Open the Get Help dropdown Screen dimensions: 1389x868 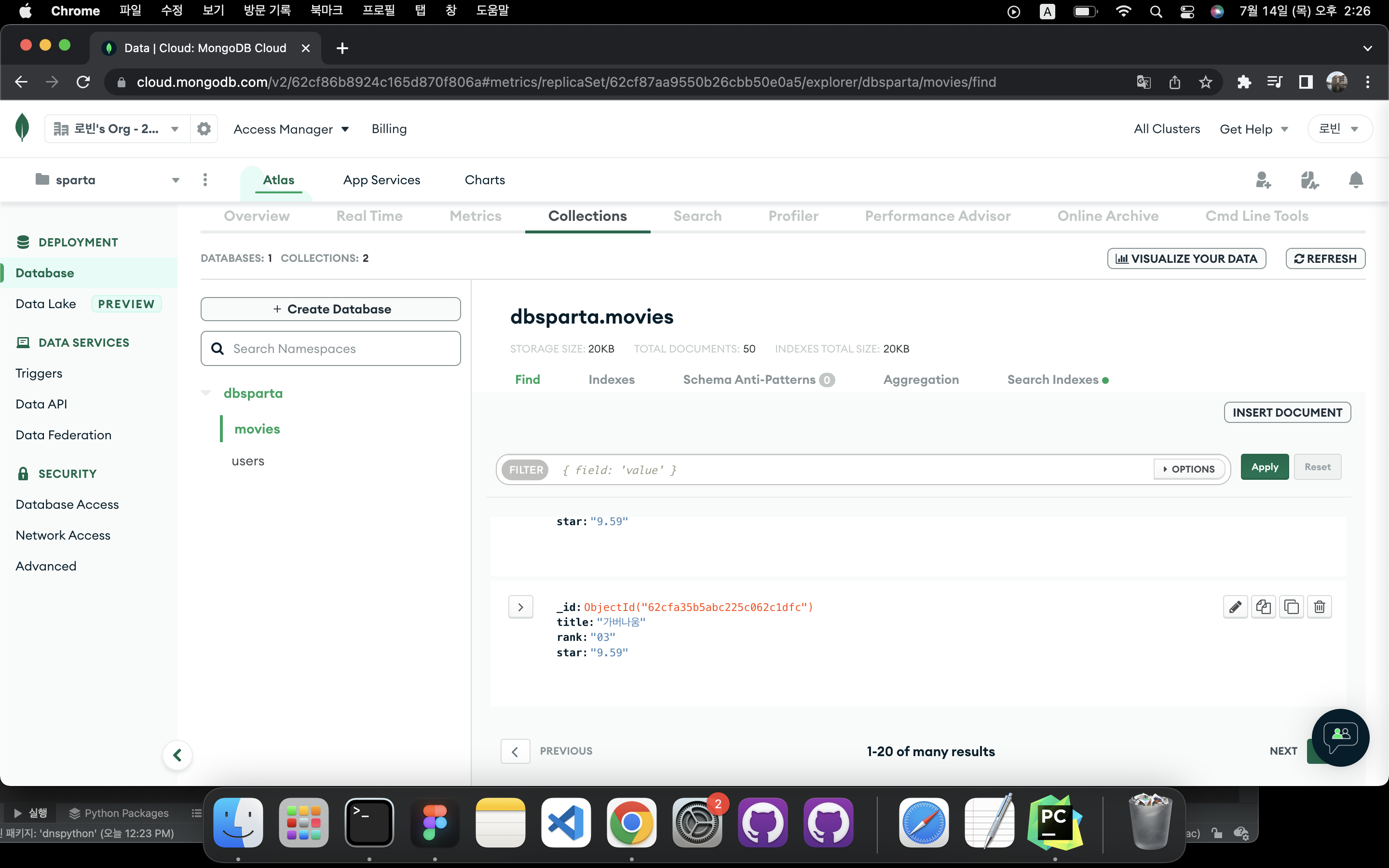tap(1254, 129)
